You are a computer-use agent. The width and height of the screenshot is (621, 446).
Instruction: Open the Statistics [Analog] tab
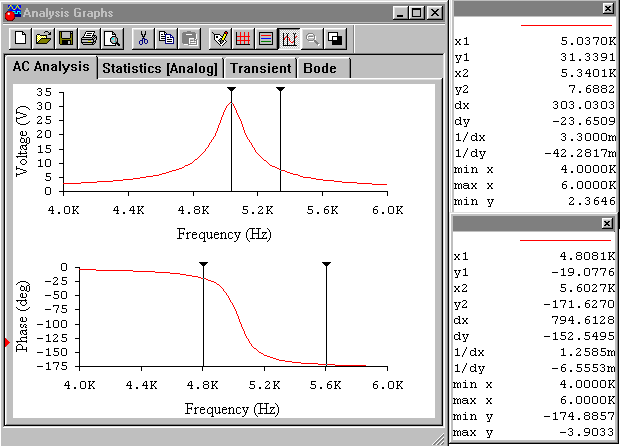coord(160,68)
